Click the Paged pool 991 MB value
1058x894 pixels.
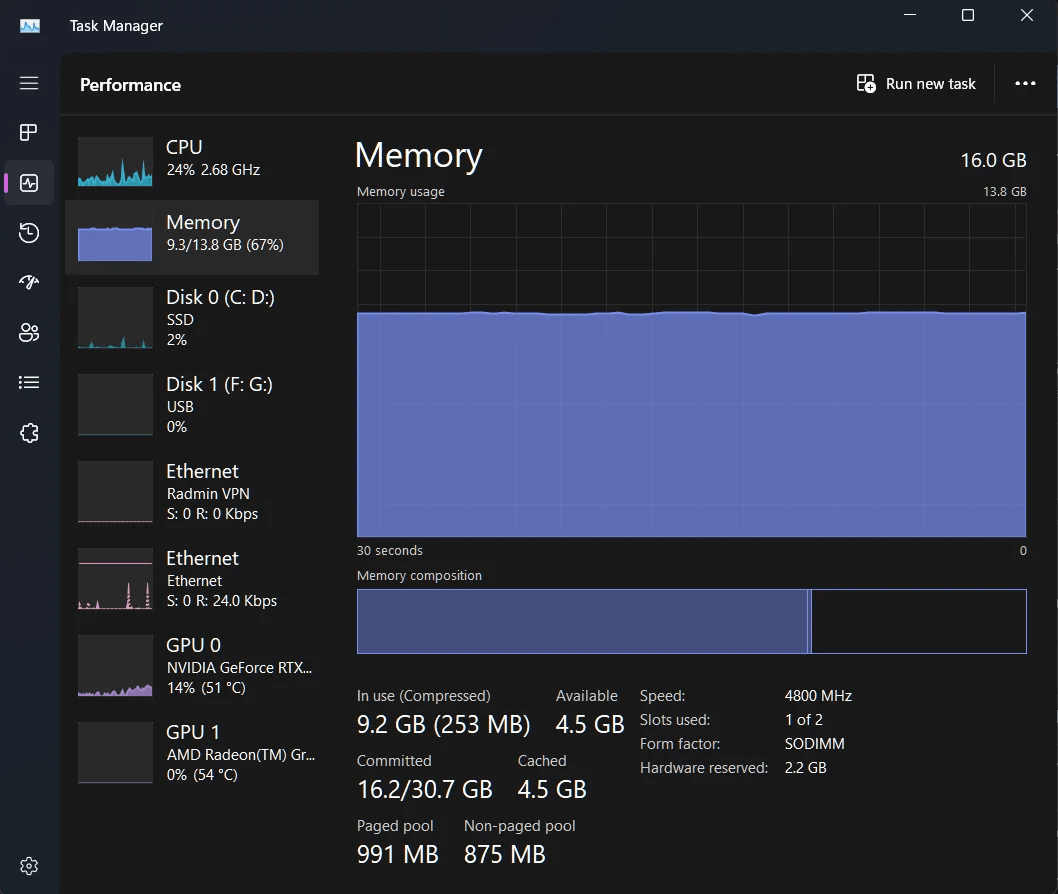(397, 854)
